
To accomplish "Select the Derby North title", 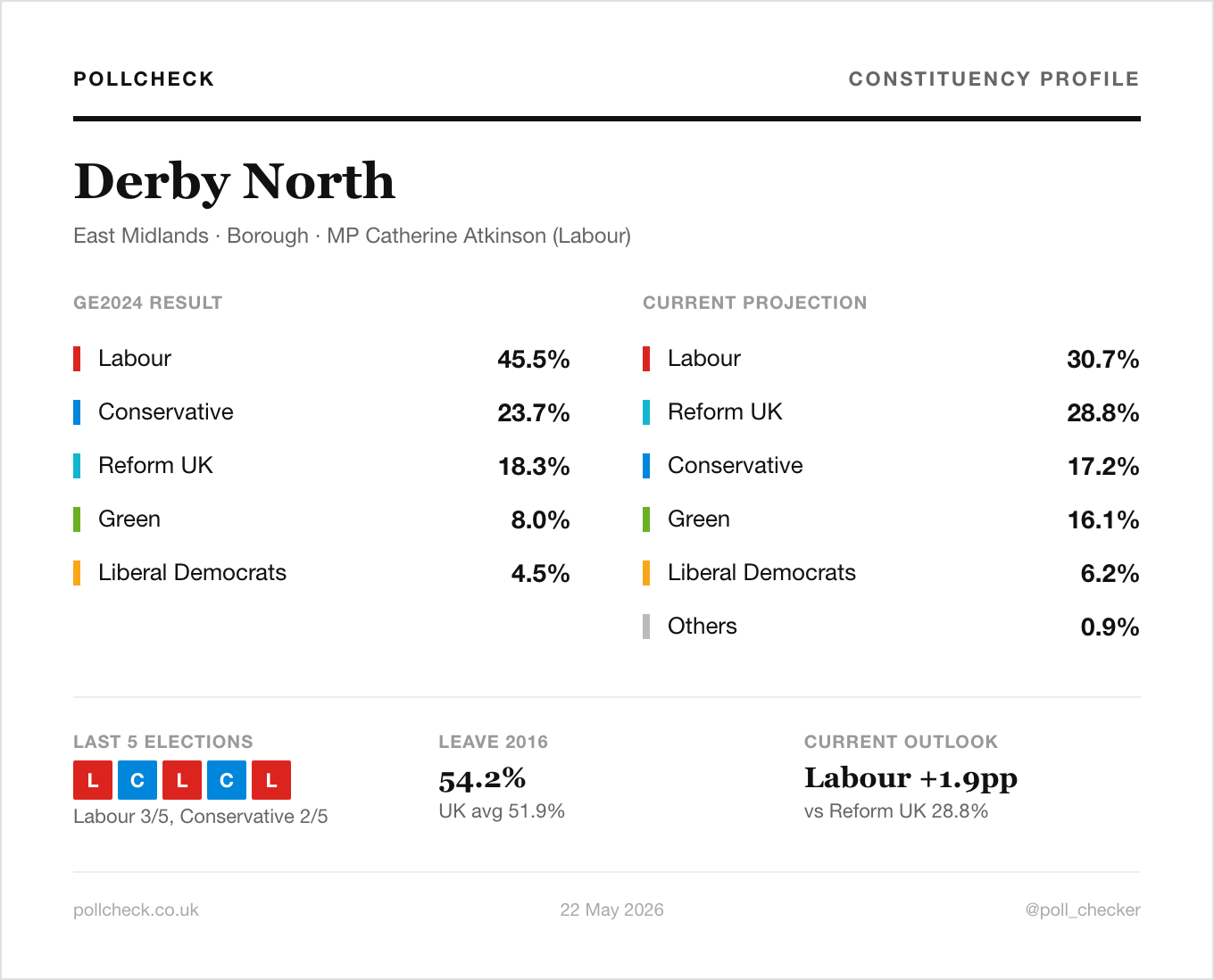I will tap(234, 181).
